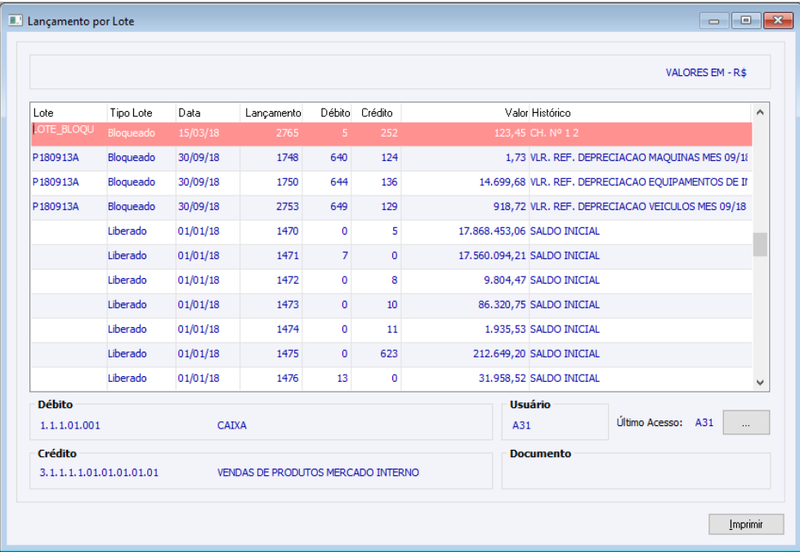Click the scroll down arrow in the table
Viewport: 800px width, 552px height.
coord(760,383)
